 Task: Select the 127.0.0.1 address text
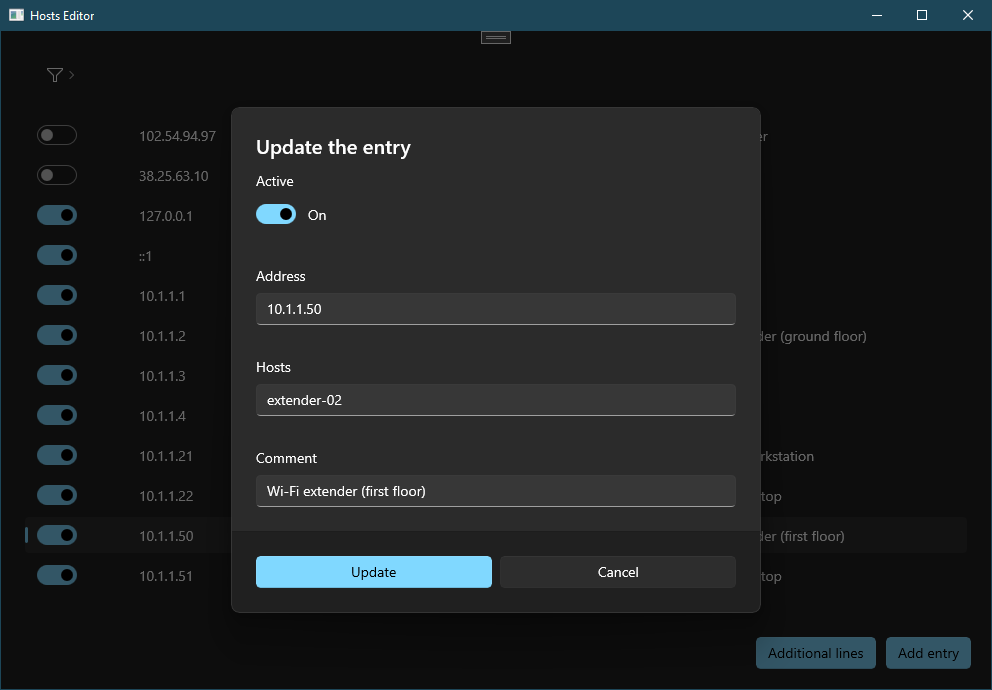(166, 216)
